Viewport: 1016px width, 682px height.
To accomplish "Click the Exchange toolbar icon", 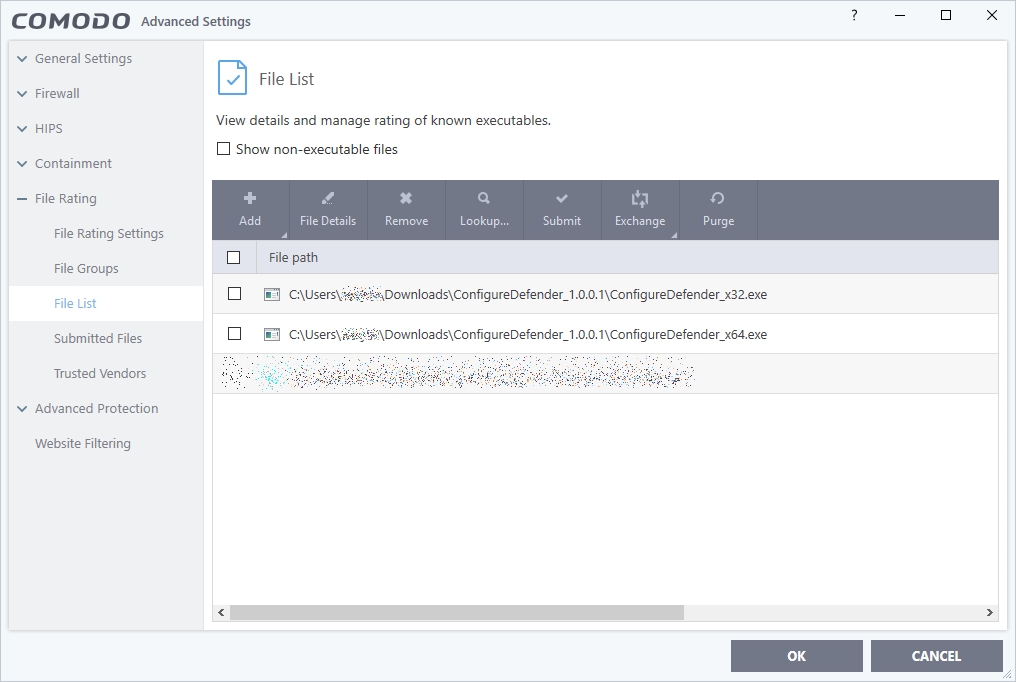I will tap(640, 199).
